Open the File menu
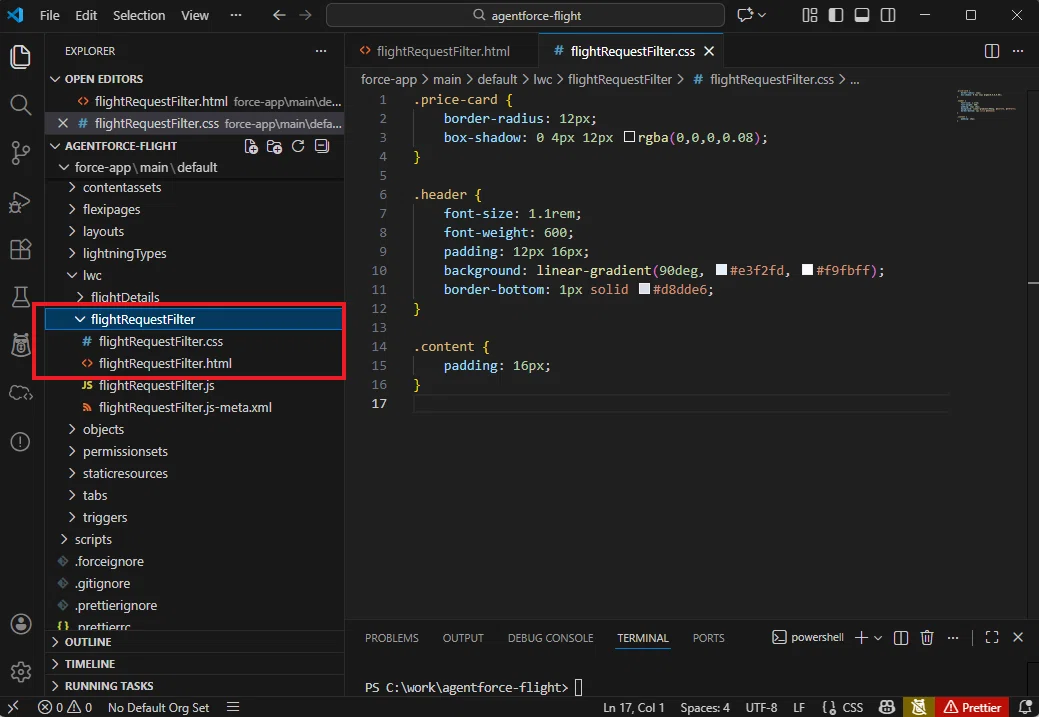Screen dimensions: 1039x717 coord(50,15)
